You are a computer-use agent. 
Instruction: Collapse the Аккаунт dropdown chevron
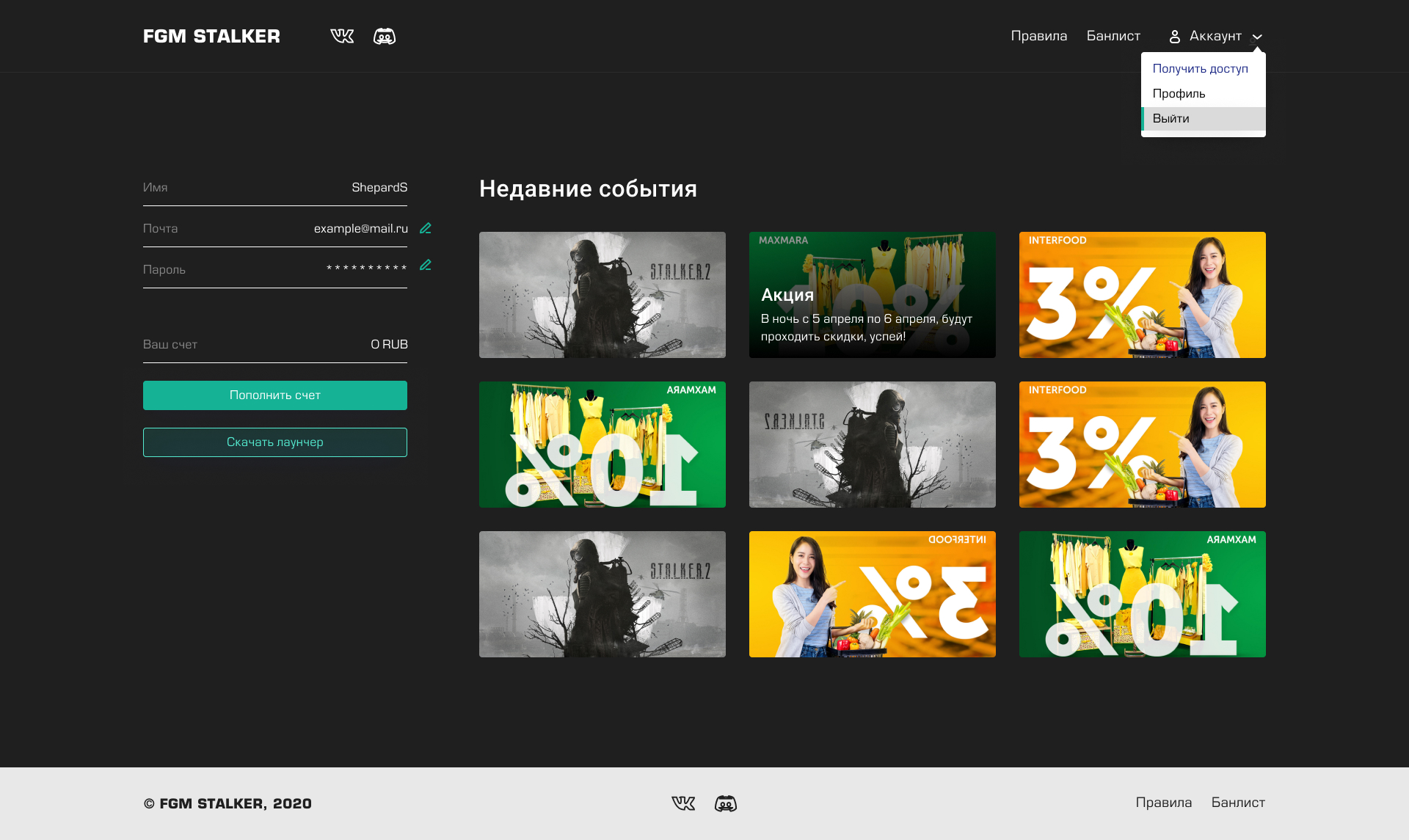(x=1257, y=37)
